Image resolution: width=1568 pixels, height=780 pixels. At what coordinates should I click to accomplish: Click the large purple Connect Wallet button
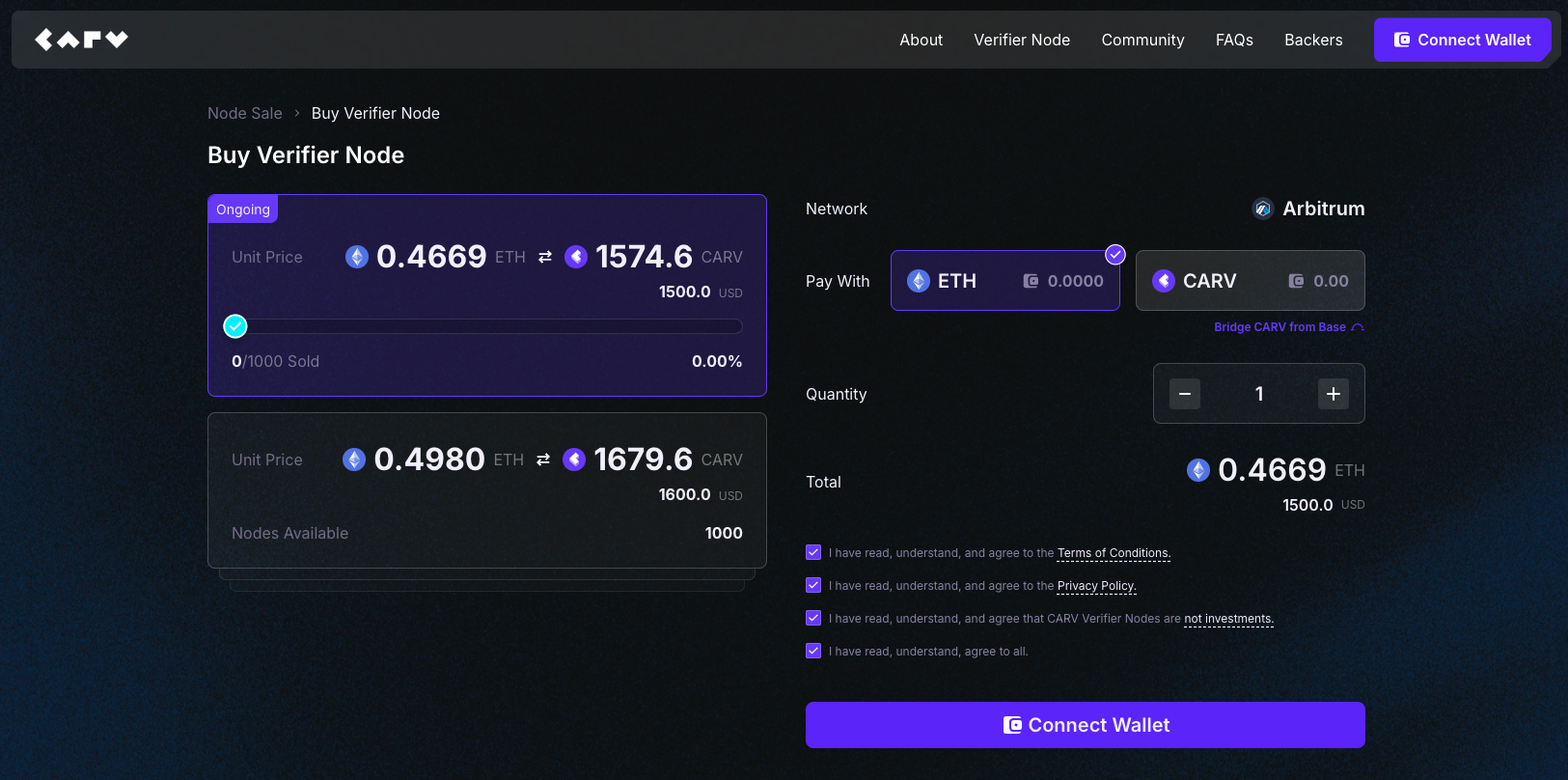pyautogui.click(x=1086, y=725)
